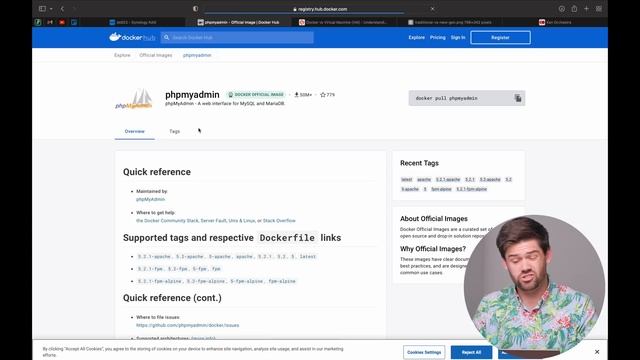Switch to the Tags tab

(x=174, y=131)
